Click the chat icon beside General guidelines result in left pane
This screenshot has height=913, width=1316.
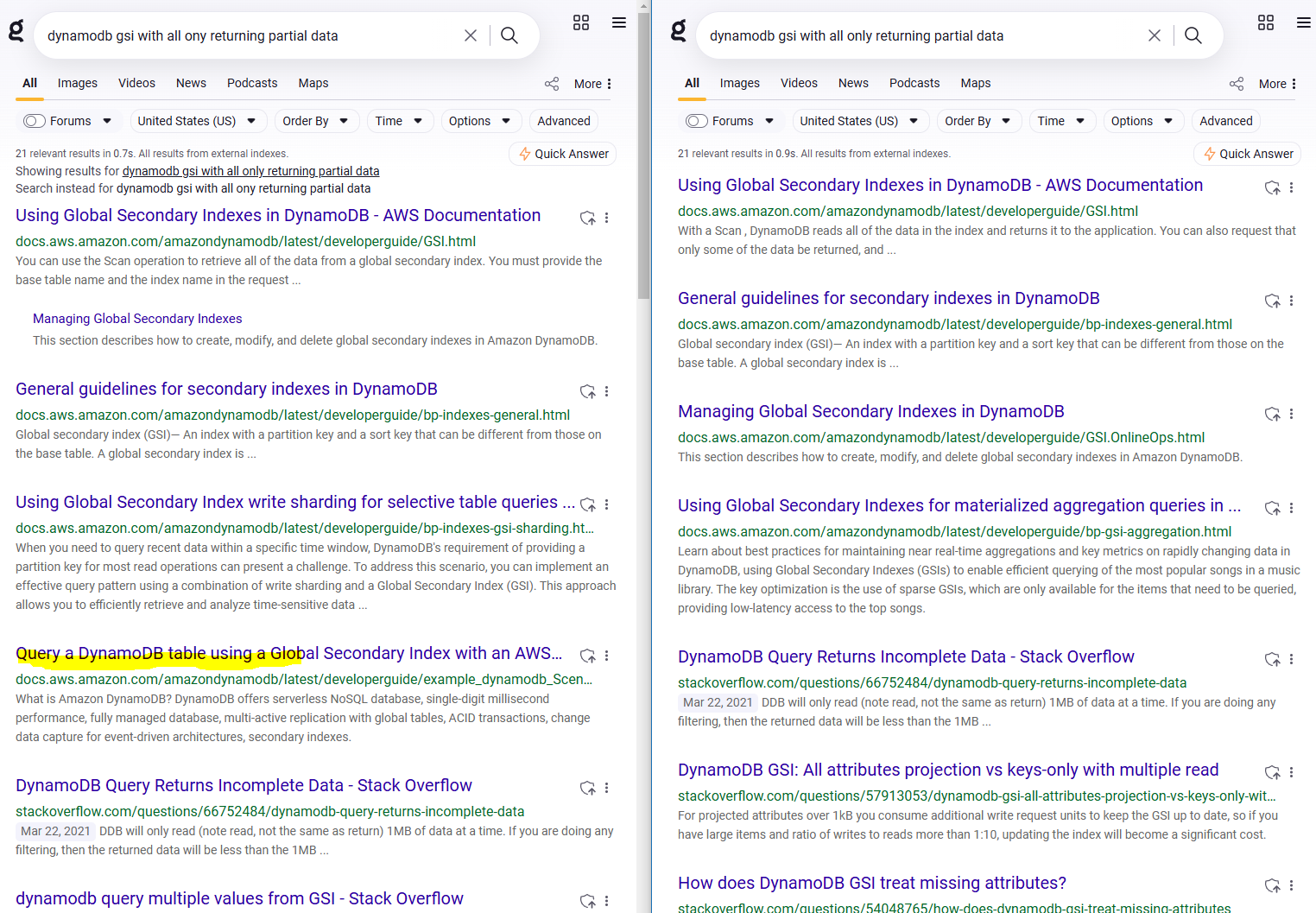(x=588, y=391)
